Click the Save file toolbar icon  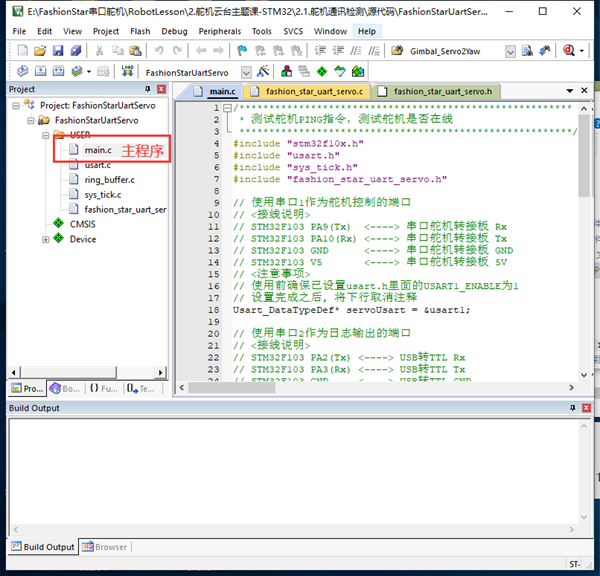(58, 51)
